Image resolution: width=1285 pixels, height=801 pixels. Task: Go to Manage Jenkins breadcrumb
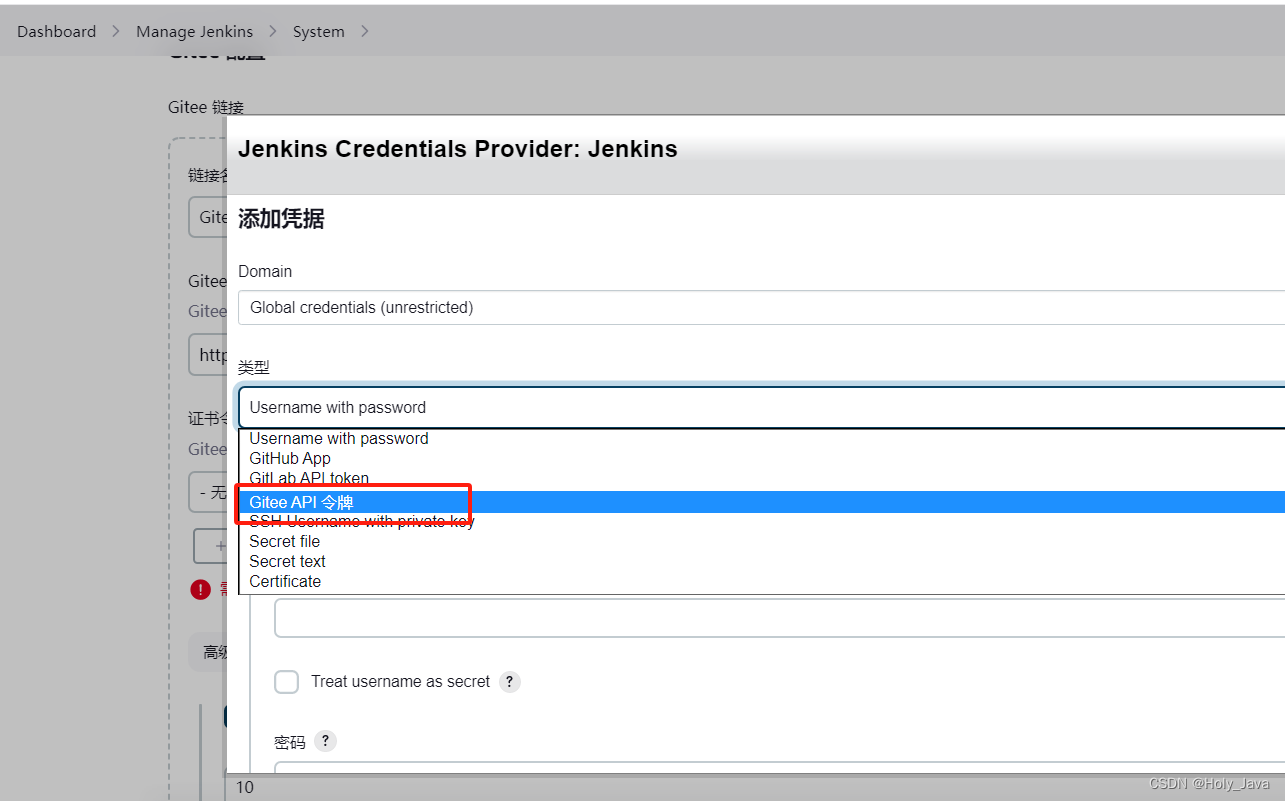click(x=194, y=31)
